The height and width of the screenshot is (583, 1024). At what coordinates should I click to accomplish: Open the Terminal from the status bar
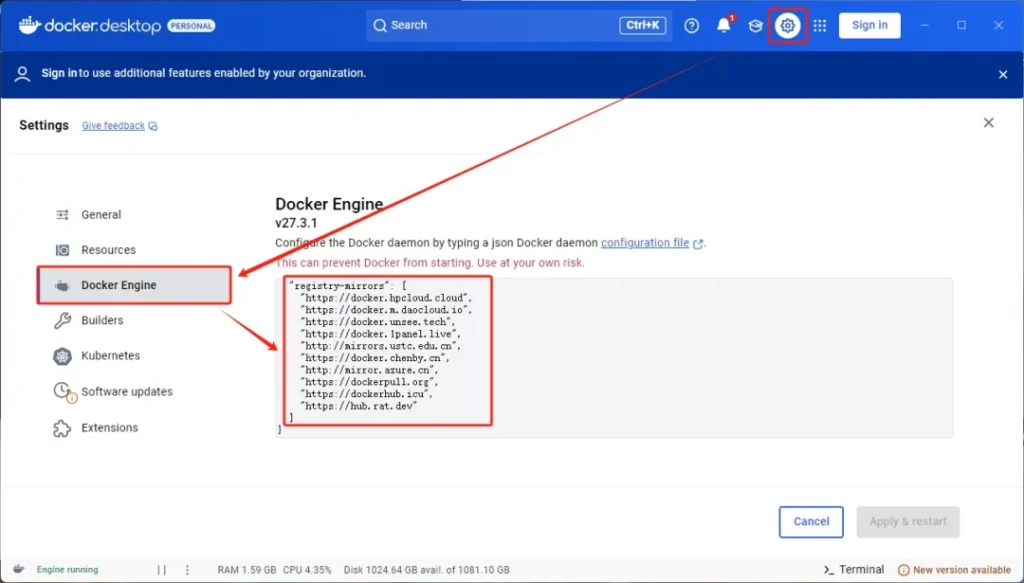(x=854, y=570)
